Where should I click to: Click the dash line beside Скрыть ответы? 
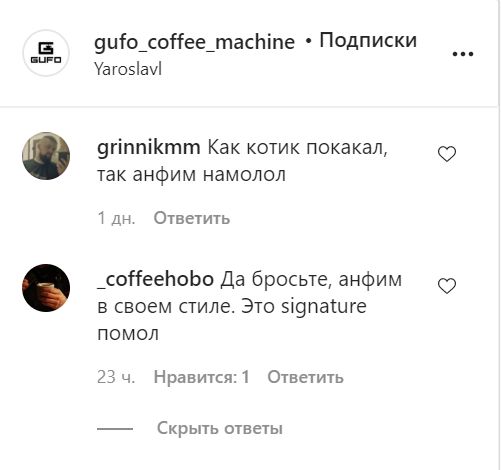(x=115, y=429)
